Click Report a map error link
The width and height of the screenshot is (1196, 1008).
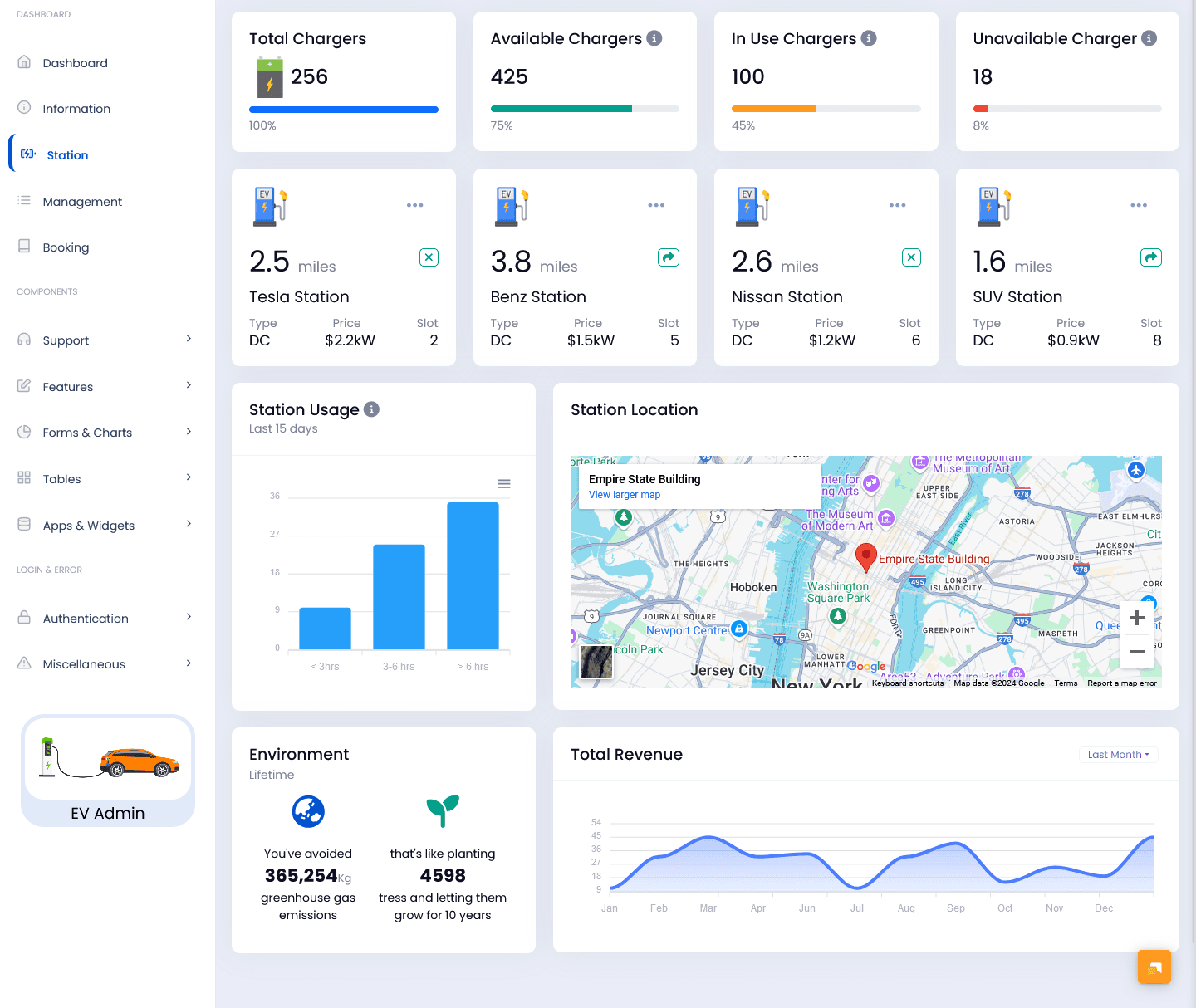1122,683
